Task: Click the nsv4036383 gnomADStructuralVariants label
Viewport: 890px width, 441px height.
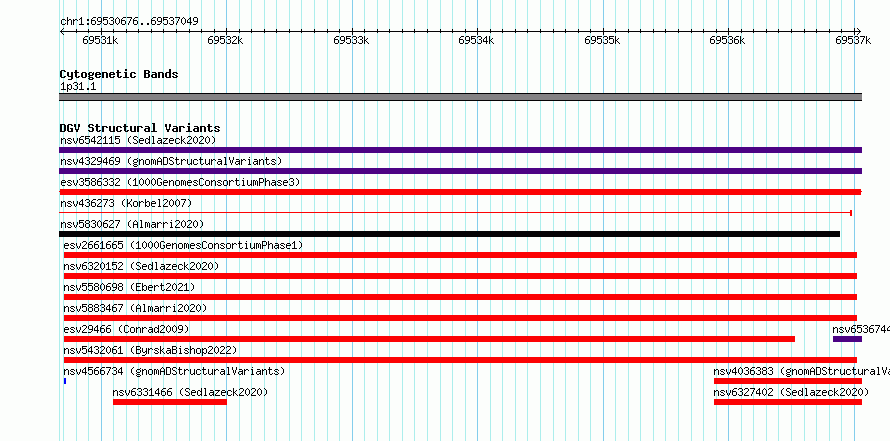Action: [801, 371]
